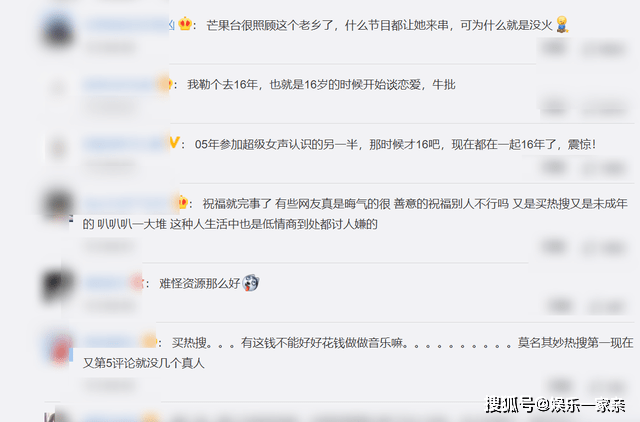Screen dimensions: 640x422
Task: Click the crown badge before 祝福就完事了 comment
Action: pos(182,202)
